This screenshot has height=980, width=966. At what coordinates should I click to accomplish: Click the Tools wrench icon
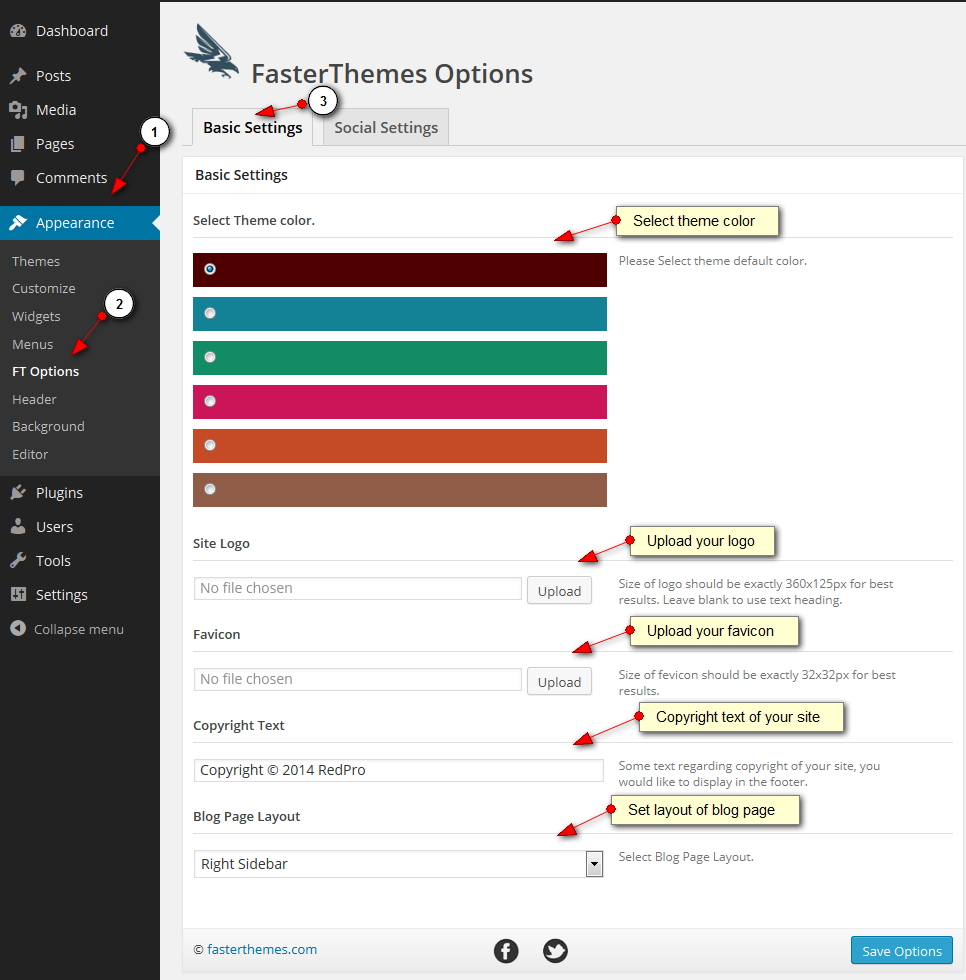pos(18,561)
